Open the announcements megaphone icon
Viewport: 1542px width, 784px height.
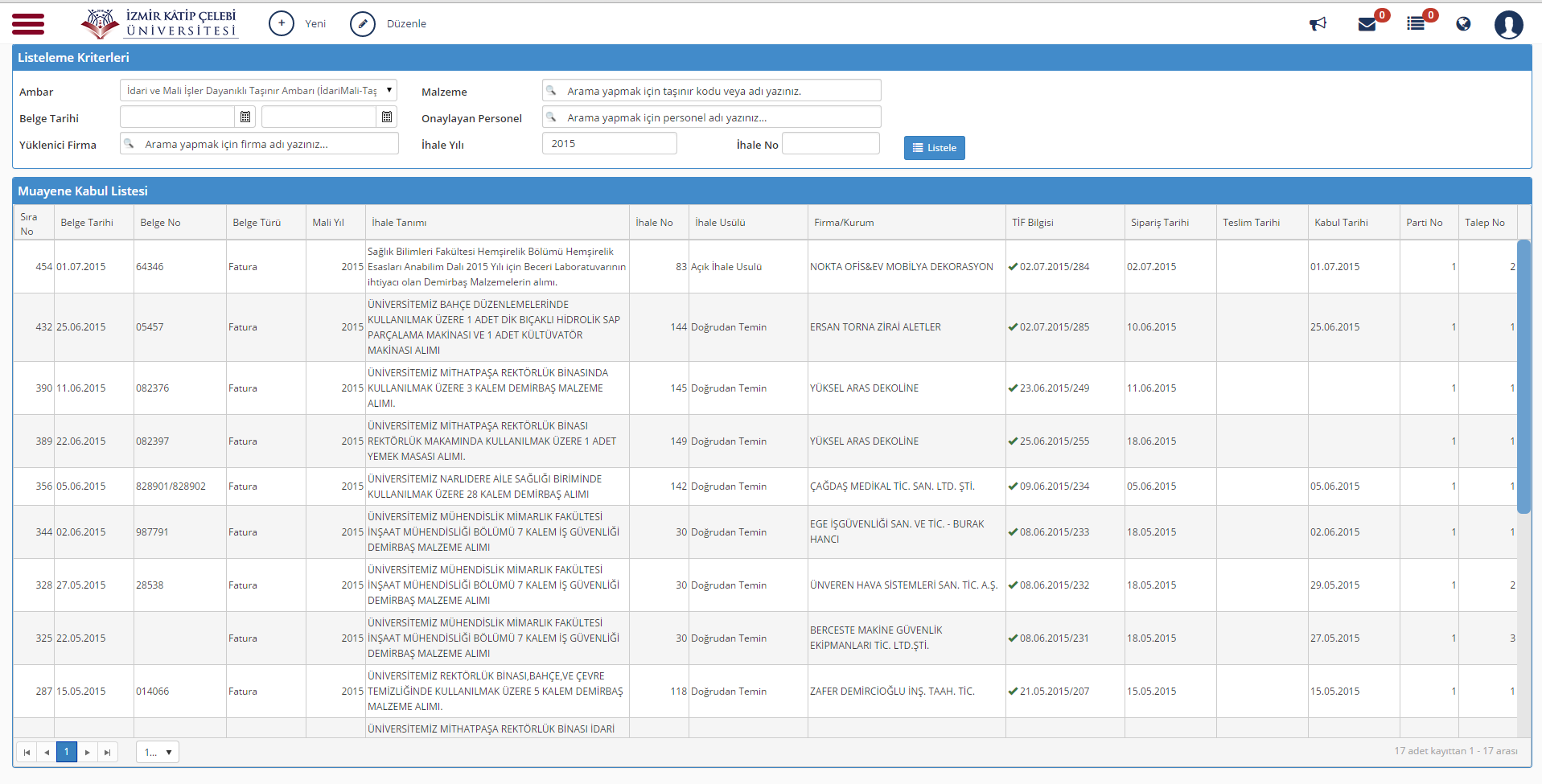click(x=1318, y=24)
